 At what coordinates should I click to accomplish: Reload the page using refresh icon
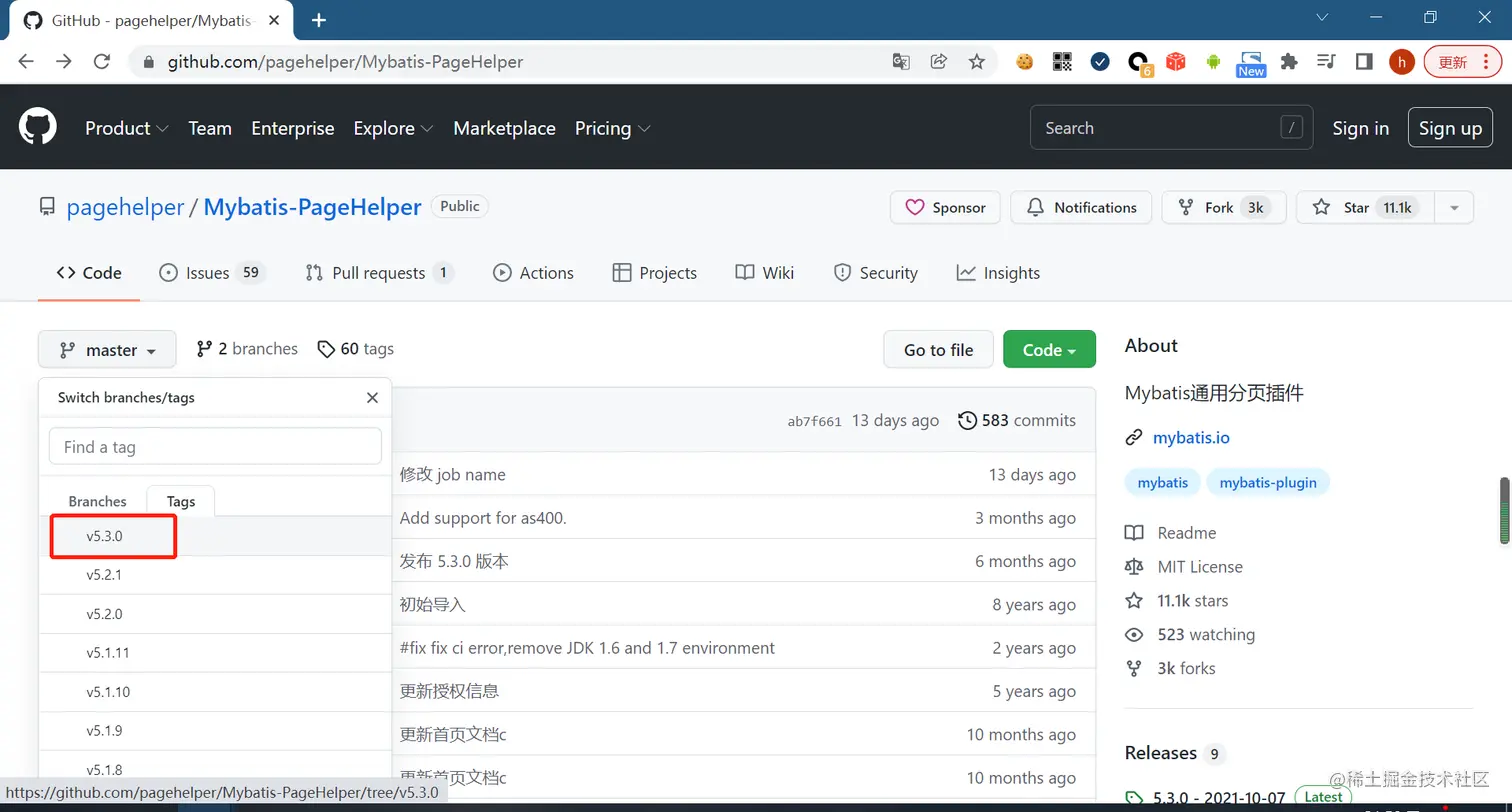pyautogui.click(x=101, y=61)
